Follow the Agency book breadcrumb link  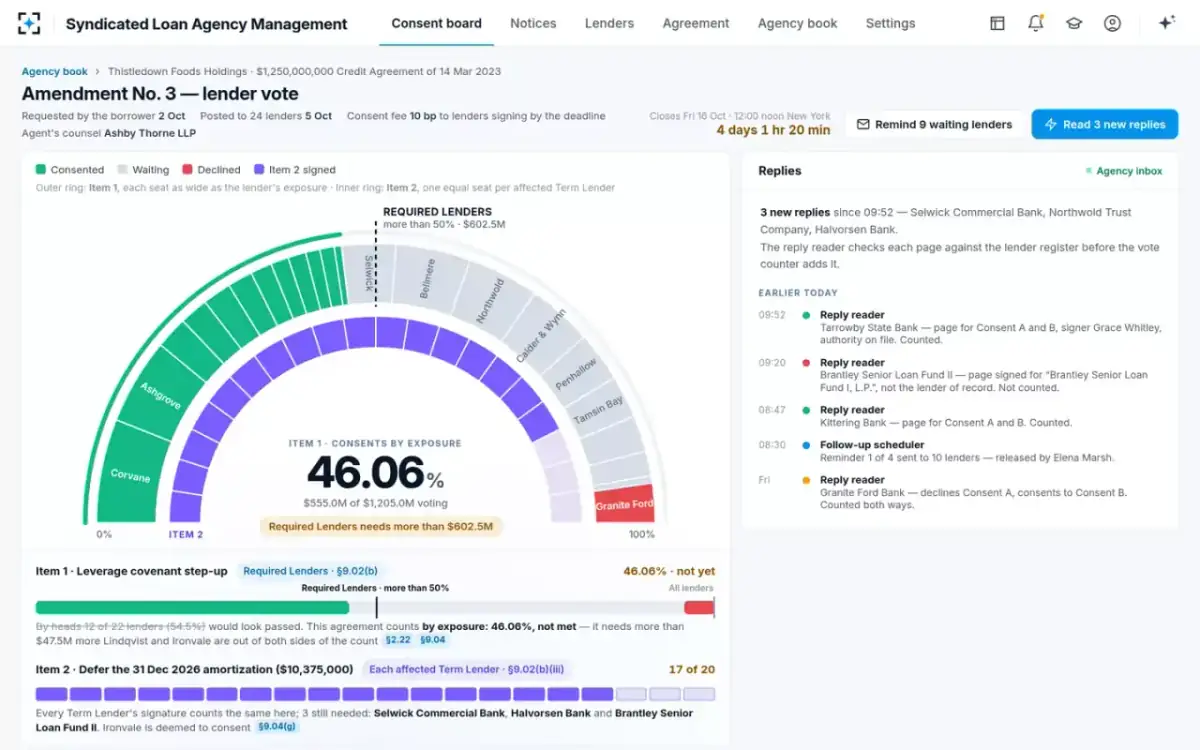55,72
